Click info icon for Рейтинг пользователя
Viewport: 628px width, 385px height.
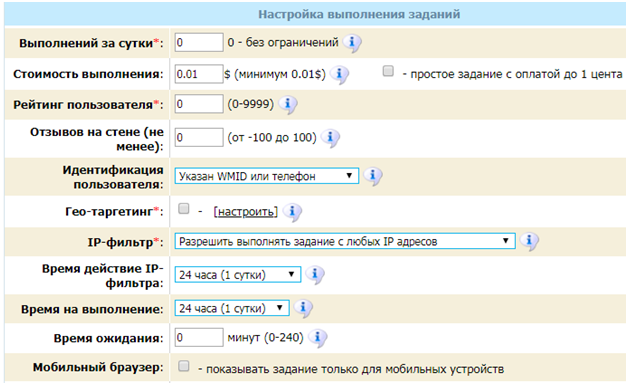(288, 105)
